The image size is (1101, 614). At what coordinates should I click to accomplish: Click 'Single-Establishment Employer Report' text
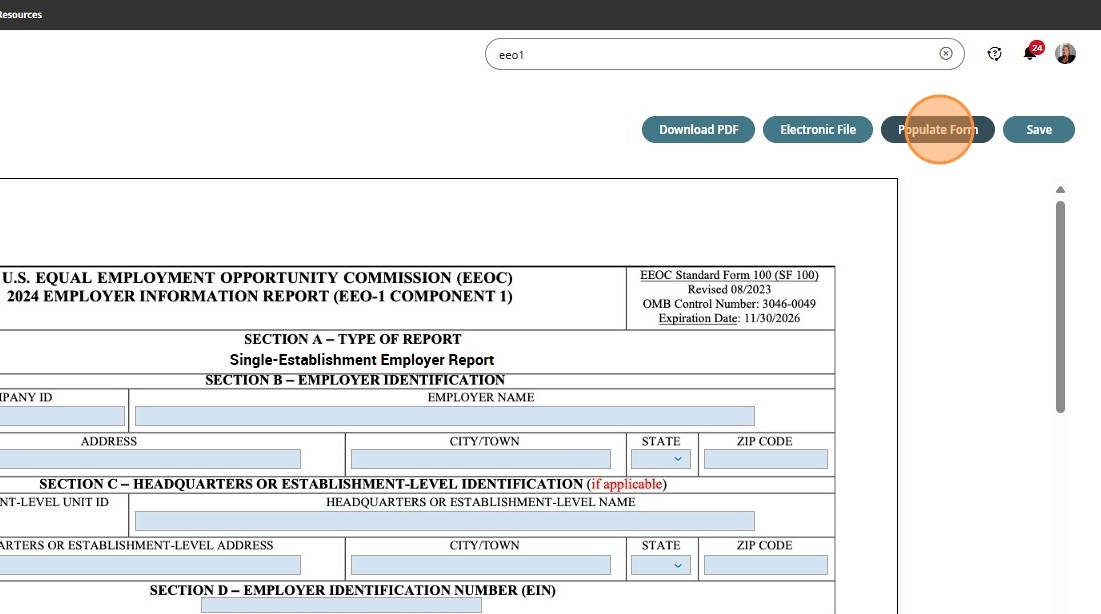click(362, 360)
